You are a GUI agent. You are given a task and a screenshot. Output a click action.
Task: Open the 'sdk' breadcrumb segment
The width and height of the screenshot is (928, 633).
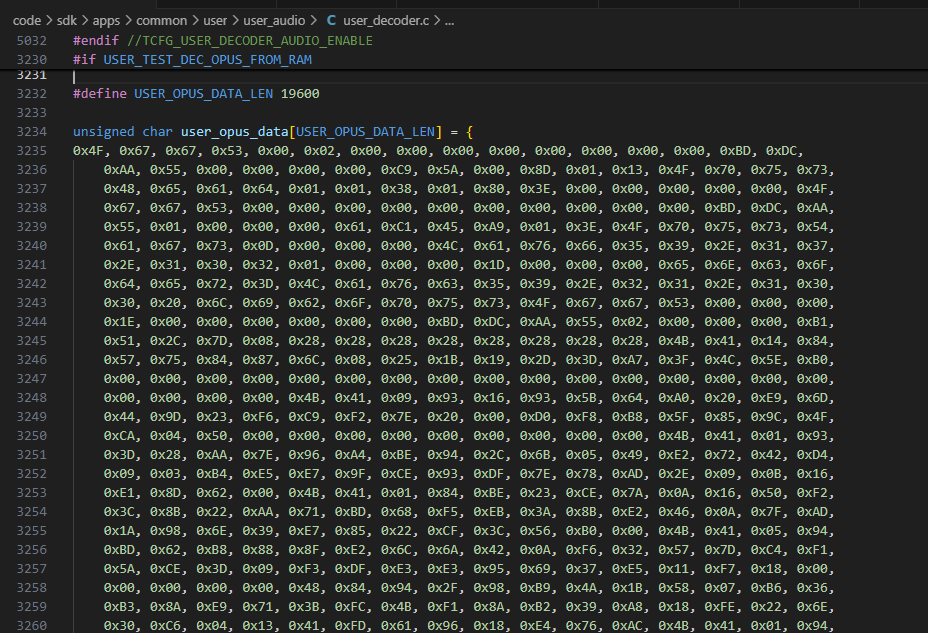click(x=67, y=21)
